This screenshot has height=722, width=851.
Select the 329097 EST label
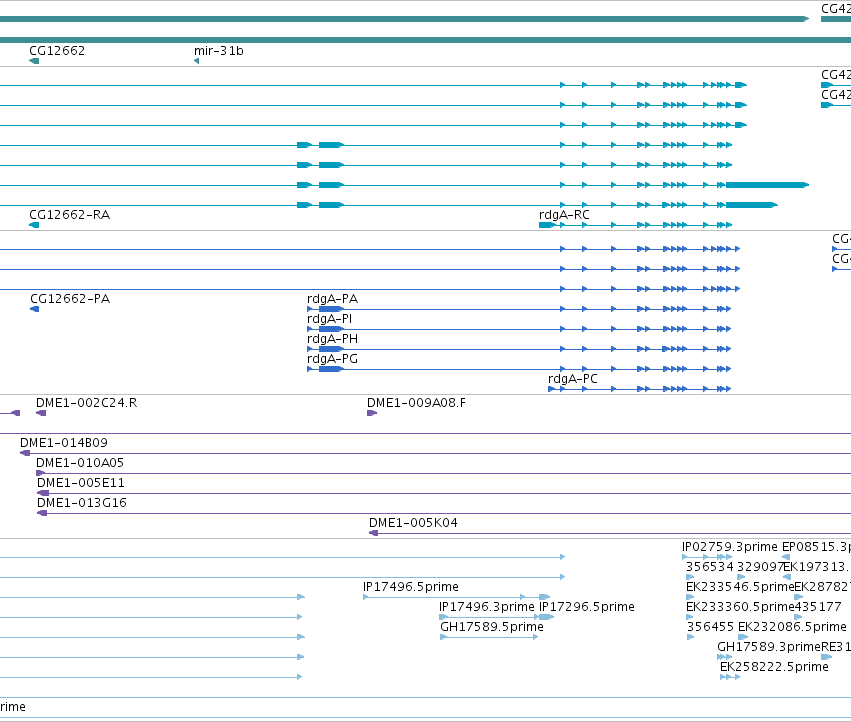pyautogui.click(x=760, y=567)
